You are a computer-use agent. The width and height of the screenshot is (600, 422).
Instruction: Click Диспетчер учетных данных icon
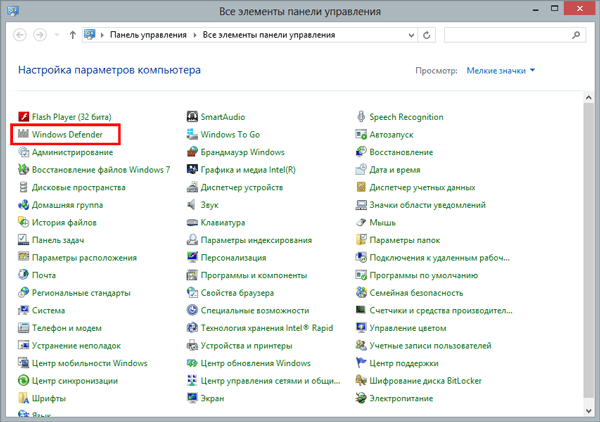click(361, 187)
